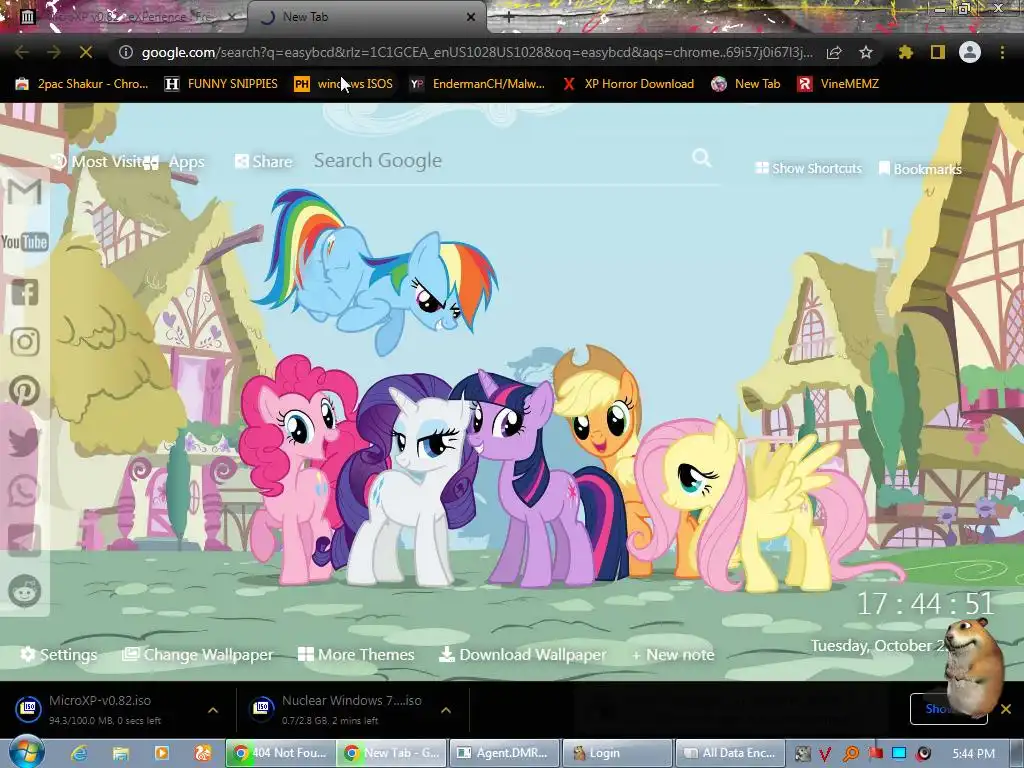Bookmark this page with star icon
The image size is (1024, 768).
(865, 52)
